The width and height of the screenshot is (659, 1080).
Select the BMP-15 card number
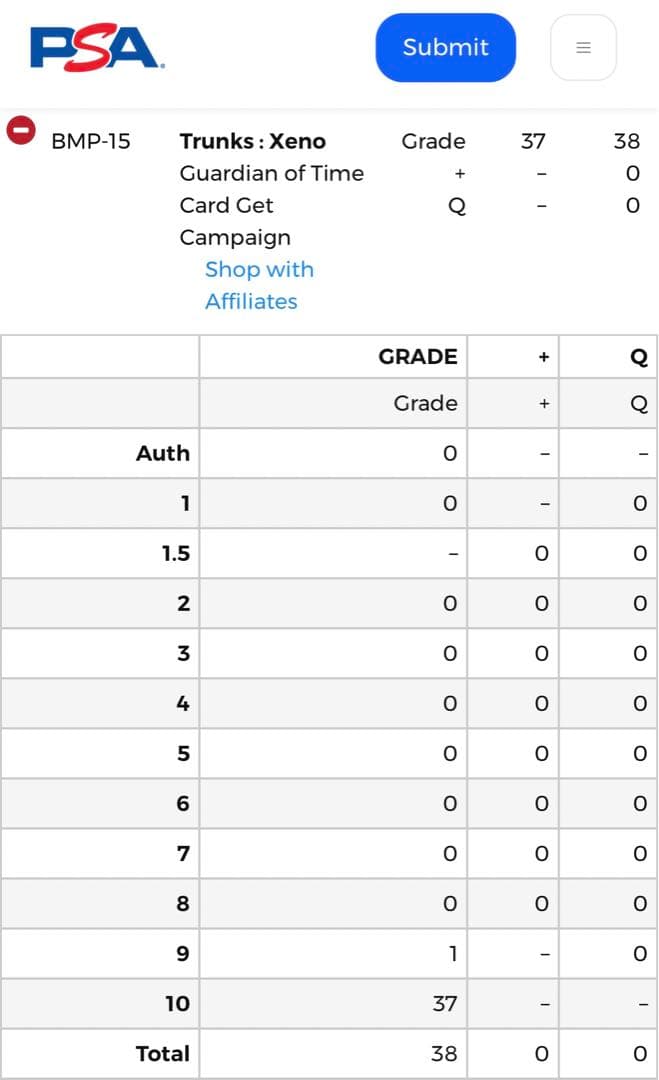90,141
